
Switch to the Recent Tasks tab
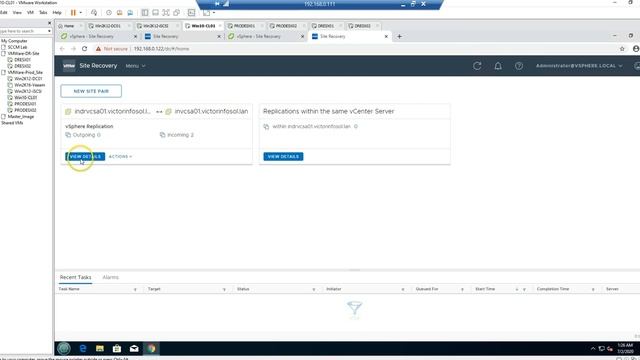click(76, 277)
